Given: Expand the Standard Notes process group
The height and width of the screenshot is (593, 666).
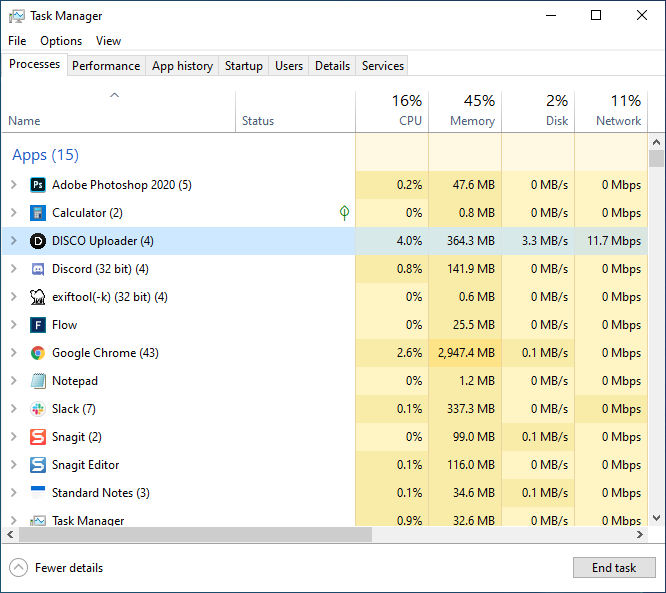Looking at the screenshot, I should point(14,493).
